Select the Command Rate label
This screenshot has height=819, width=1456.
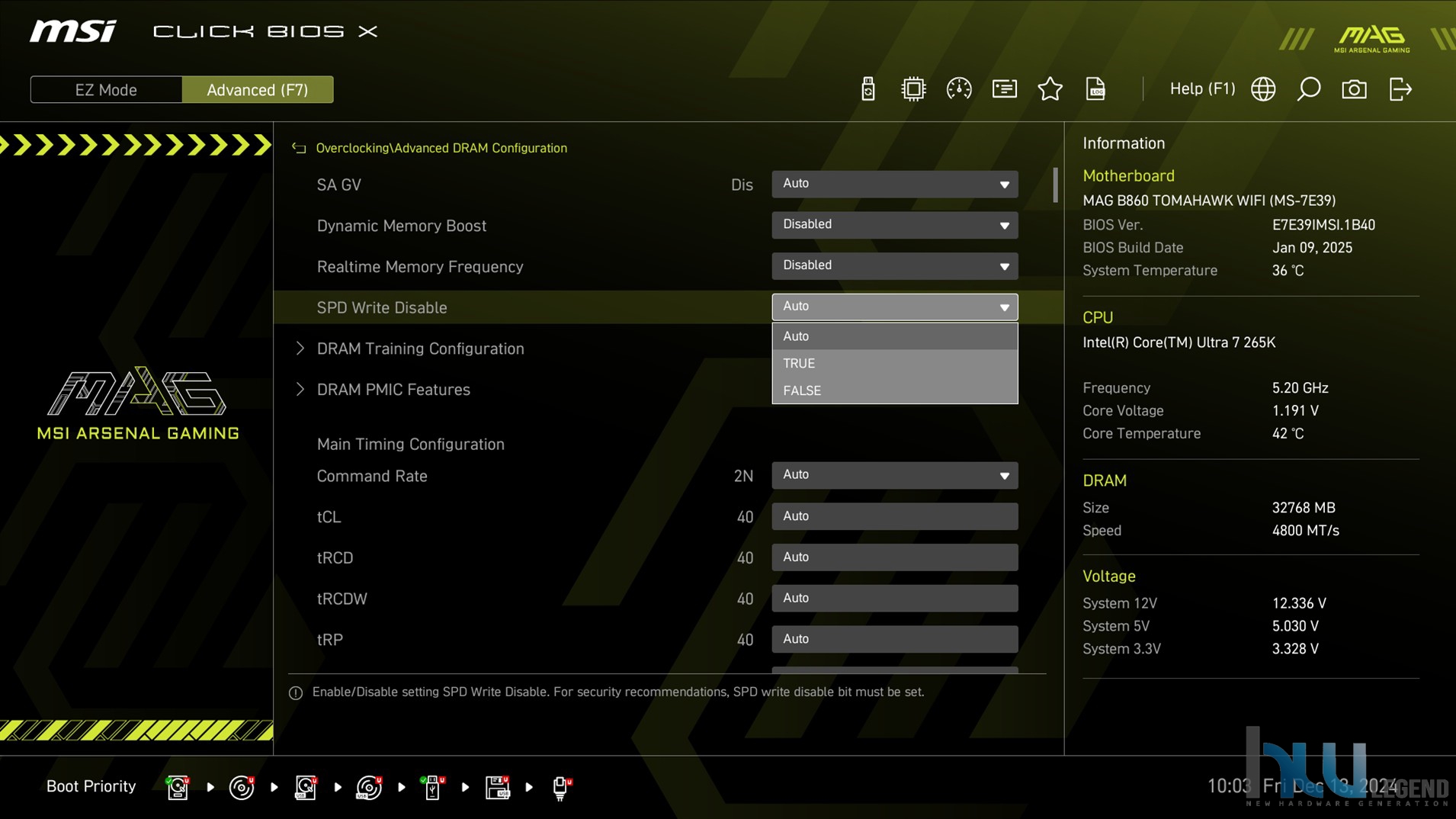372,476
